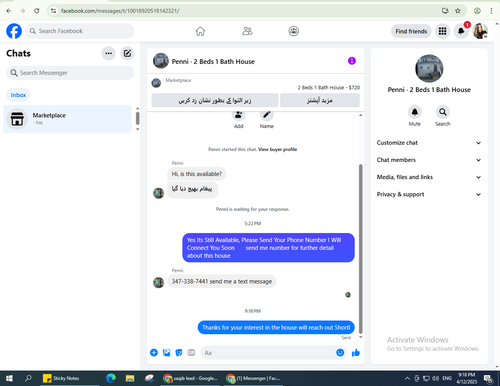Search in conversation with magnifier icon
The height and width of the screenshot is (386, 500).
(443, 112)
